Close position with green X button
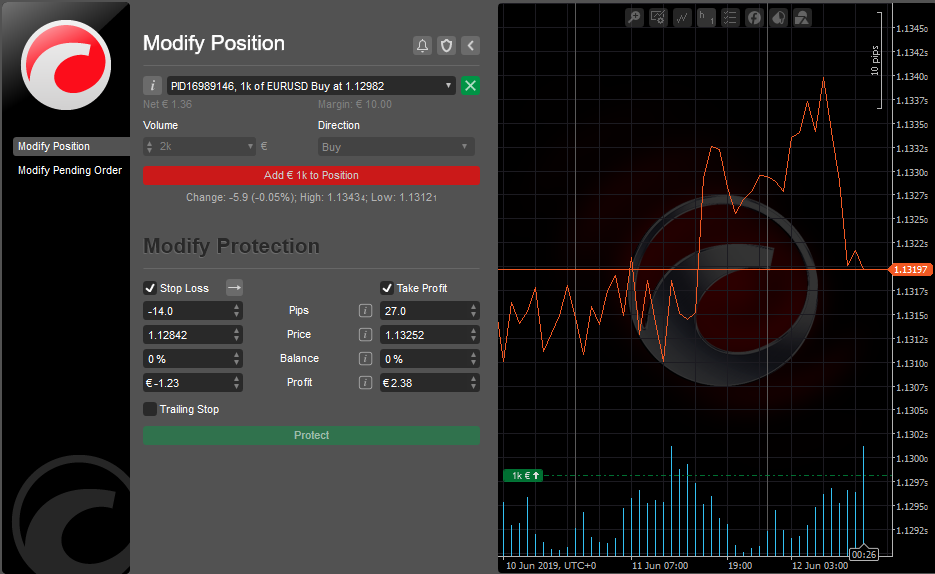 pyautogui.click(x=470, y=86)
